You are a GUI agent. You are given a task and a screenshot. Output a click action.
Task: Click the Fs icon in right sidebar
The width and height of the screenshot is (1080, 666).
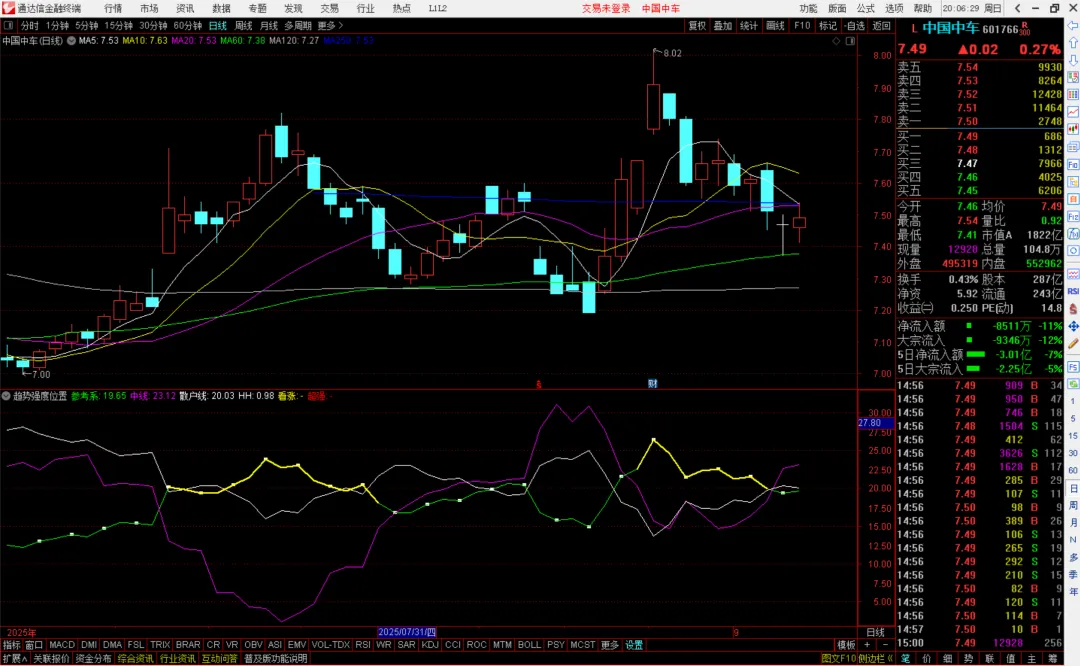(x=1073, y=367)
